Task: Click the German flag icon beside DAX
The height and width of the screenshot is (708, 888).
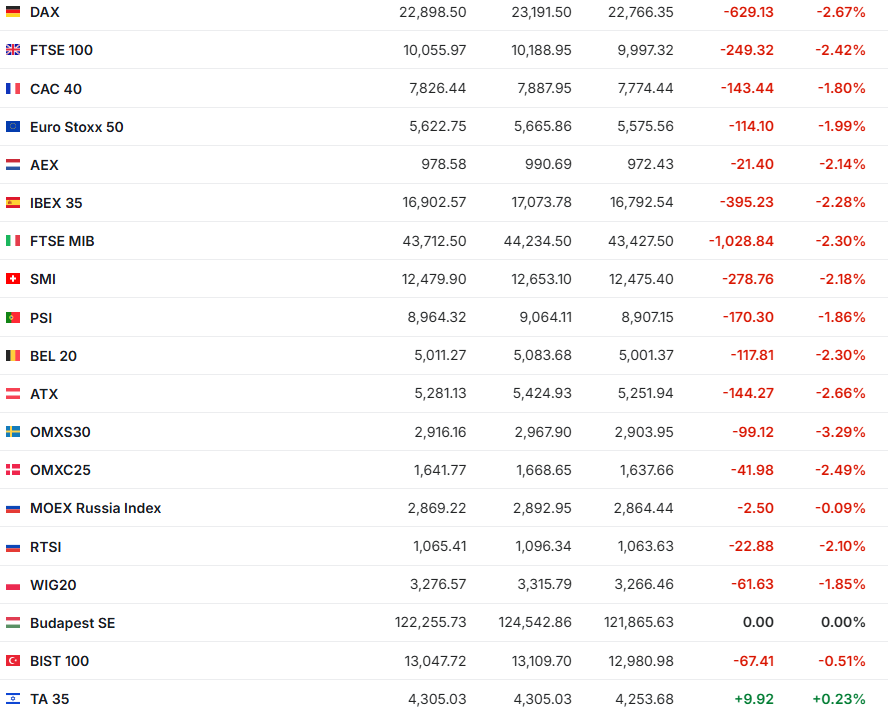Action: (13, 12)
